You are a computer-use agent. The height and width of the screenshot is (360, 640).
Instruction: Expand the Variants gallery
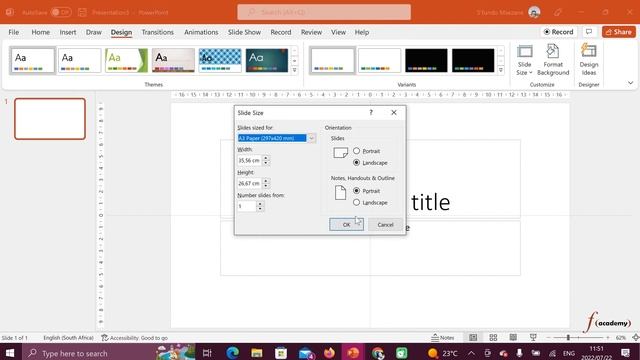coord(500,70)
